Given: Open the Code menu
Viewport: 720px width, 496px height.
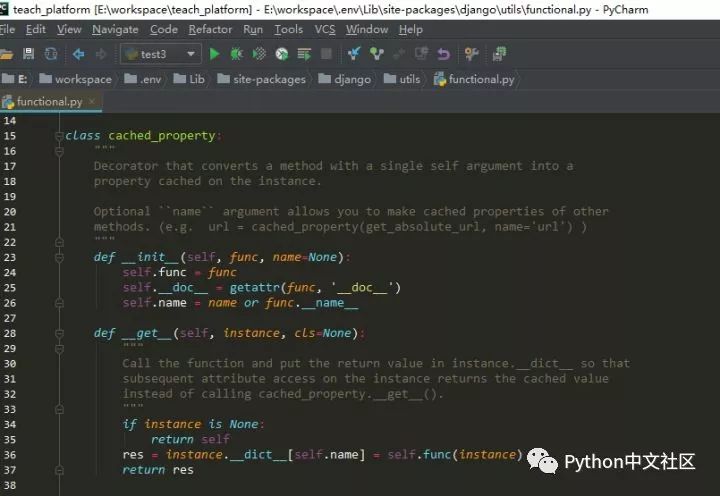Looking at the screenshot, I should pyautogui.click(x=163, y=29).
